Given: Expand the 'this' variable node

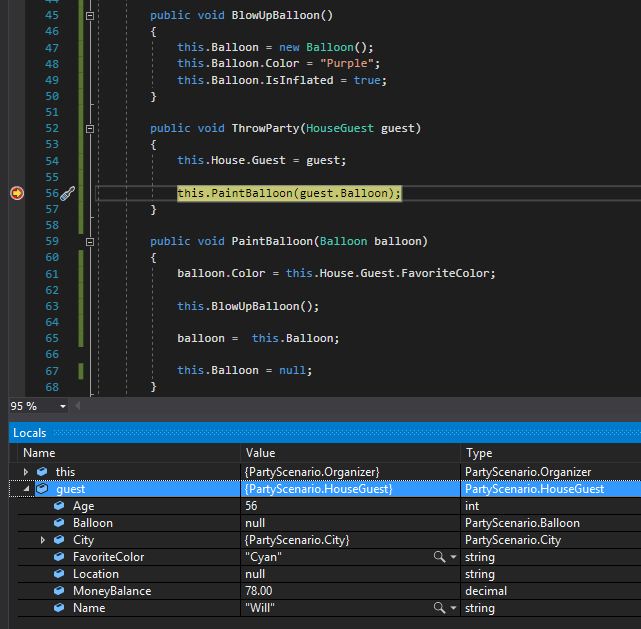Looking at the screenshot, I should point(26,472).
